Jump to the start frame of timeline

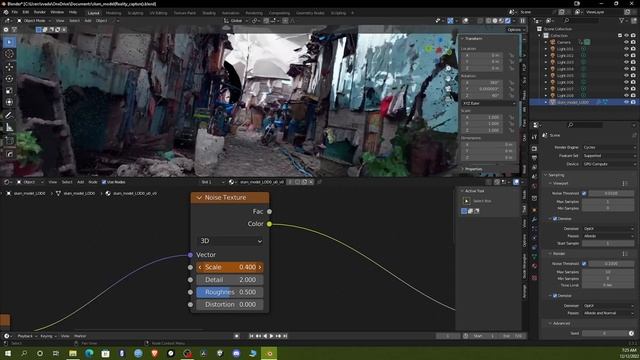[251, 336]
